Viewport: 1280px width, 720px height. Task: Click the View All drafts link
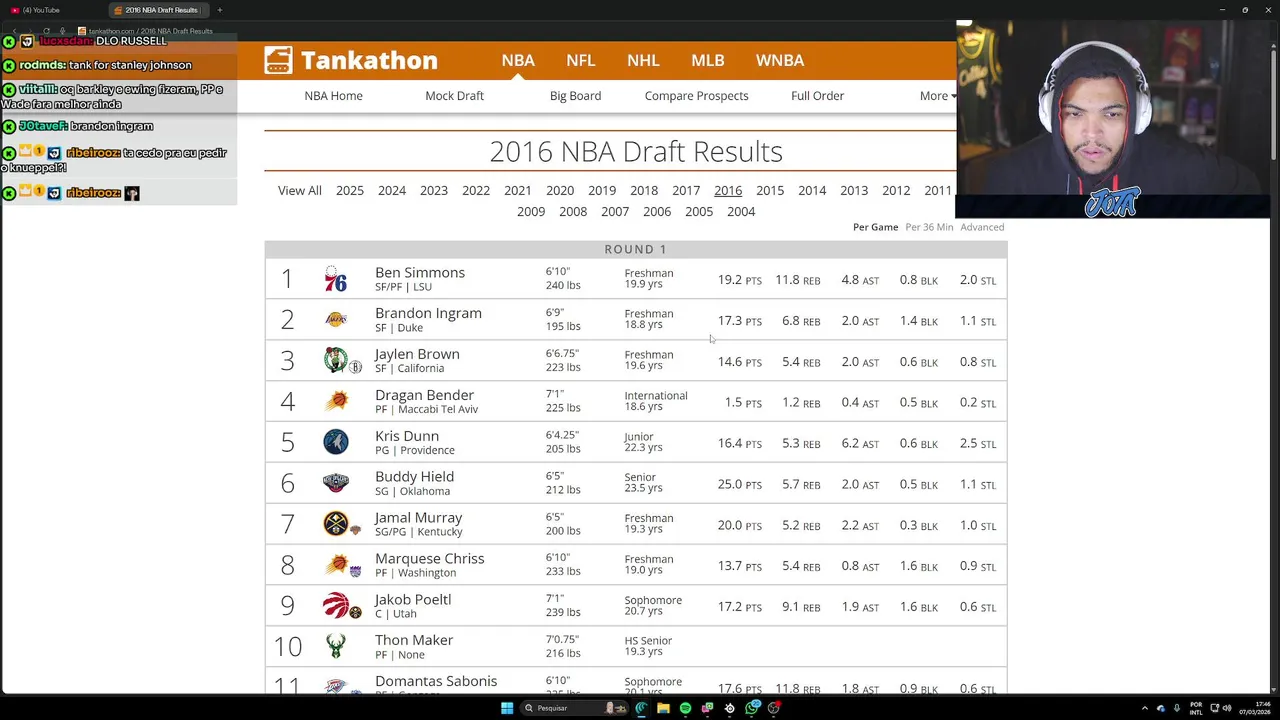(299, 191)
